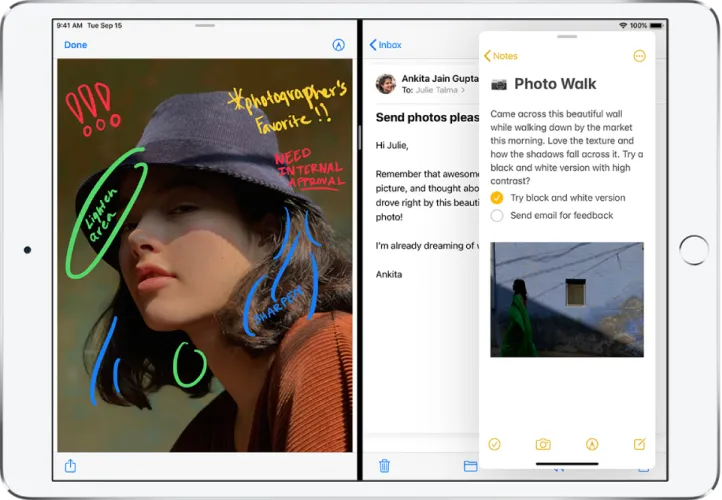Tap the grabber handle atop the Notes panel
The height and width of the screenshot is (500, 722).
point(567,36)
